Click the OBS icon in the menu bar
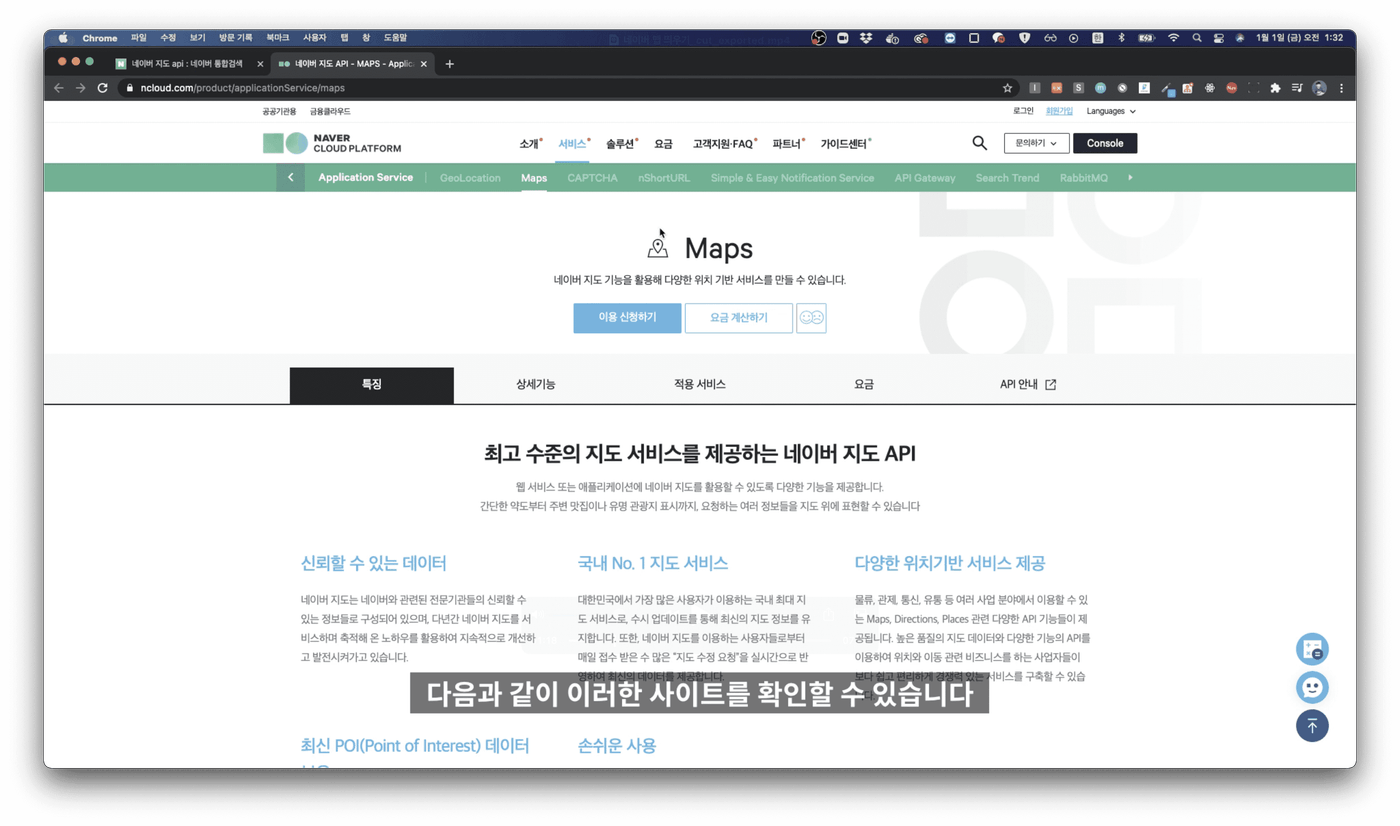The image size is (1400, 826). pos(818,38)
